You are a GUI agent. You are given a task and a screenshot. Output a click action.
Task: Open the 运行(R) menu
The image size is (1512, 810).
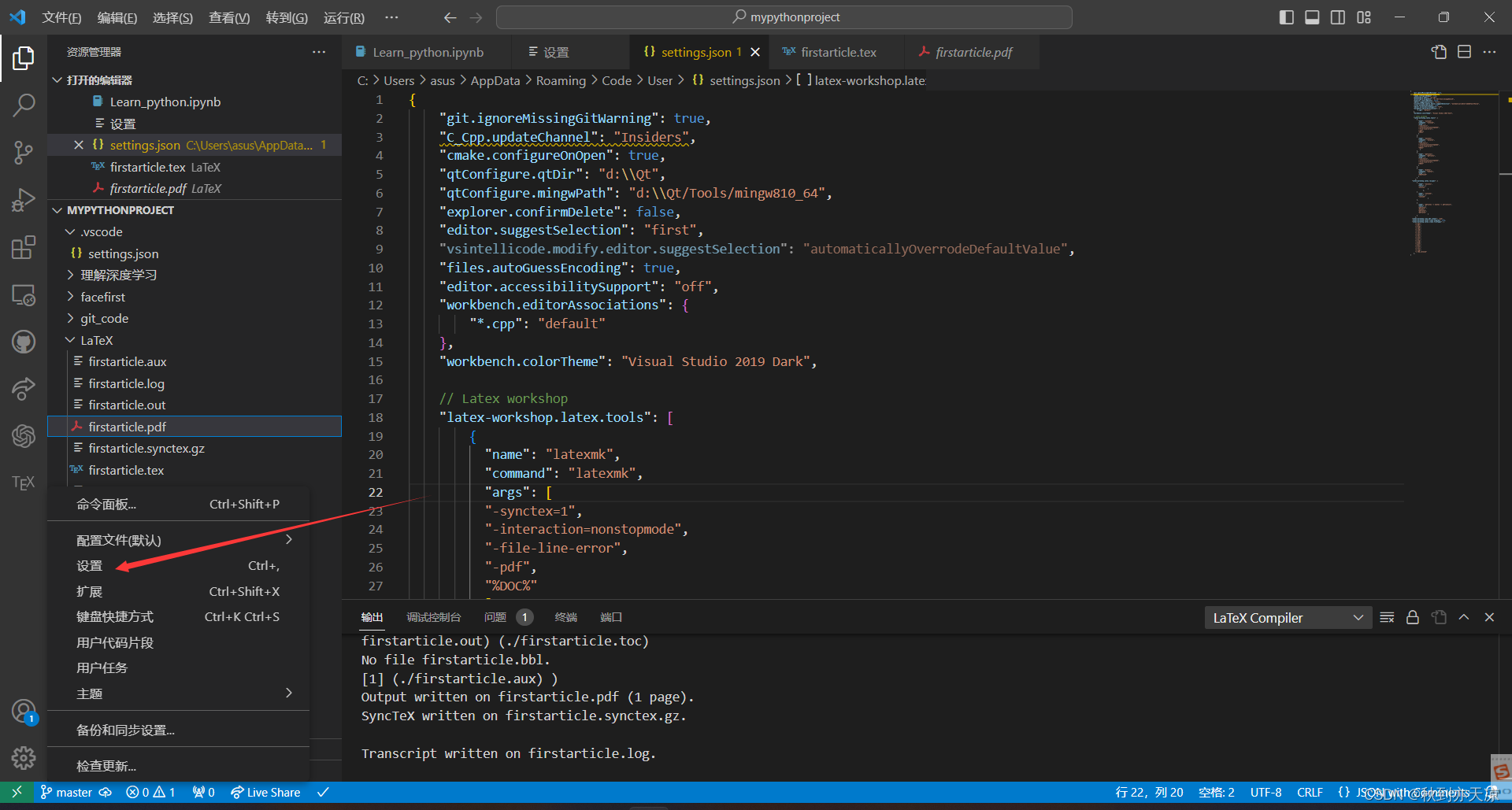[344, 17]
